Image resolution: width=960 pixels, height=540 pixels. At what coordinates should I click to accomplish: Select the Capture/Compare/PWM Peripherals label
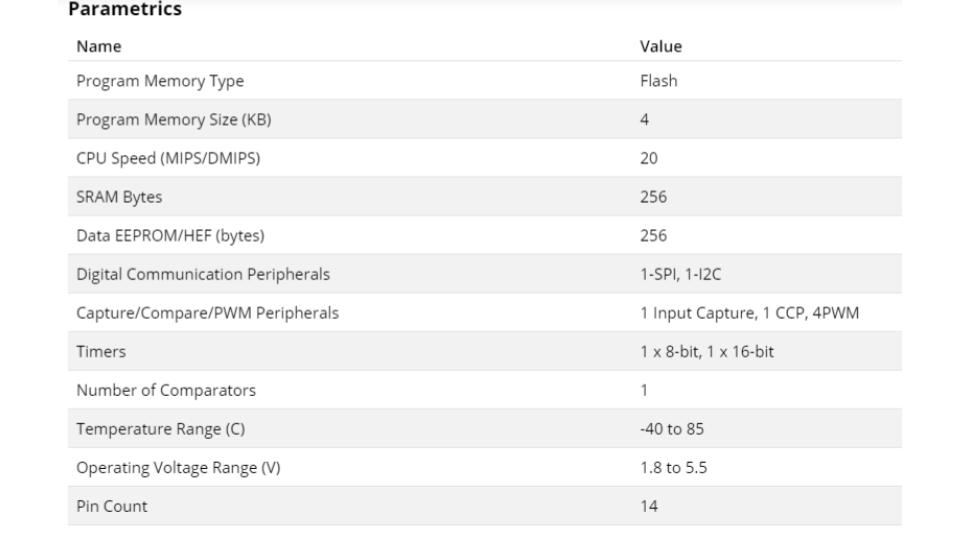point(207,313)
